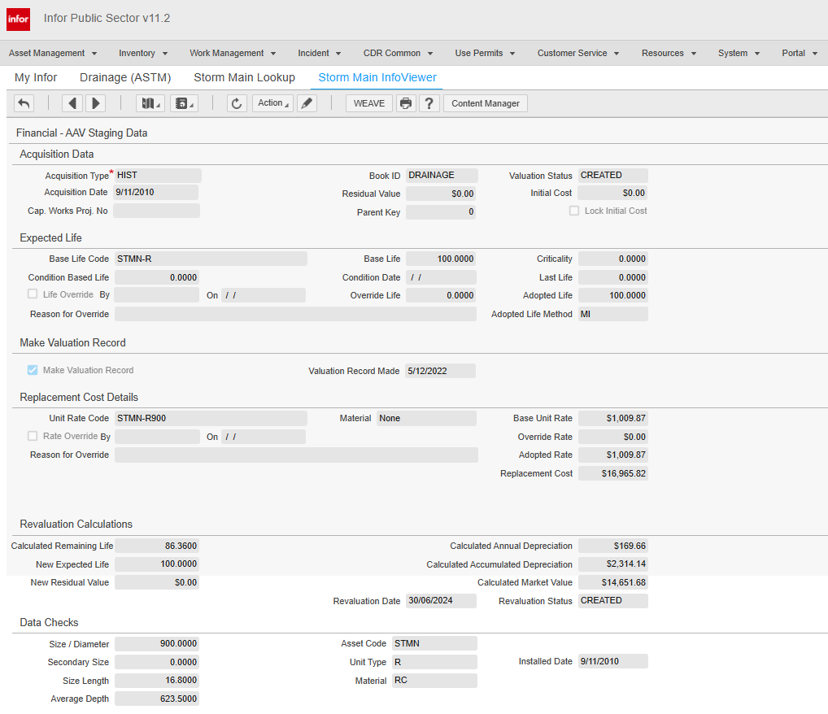Click the Infor logo

(x=18, y=19)
